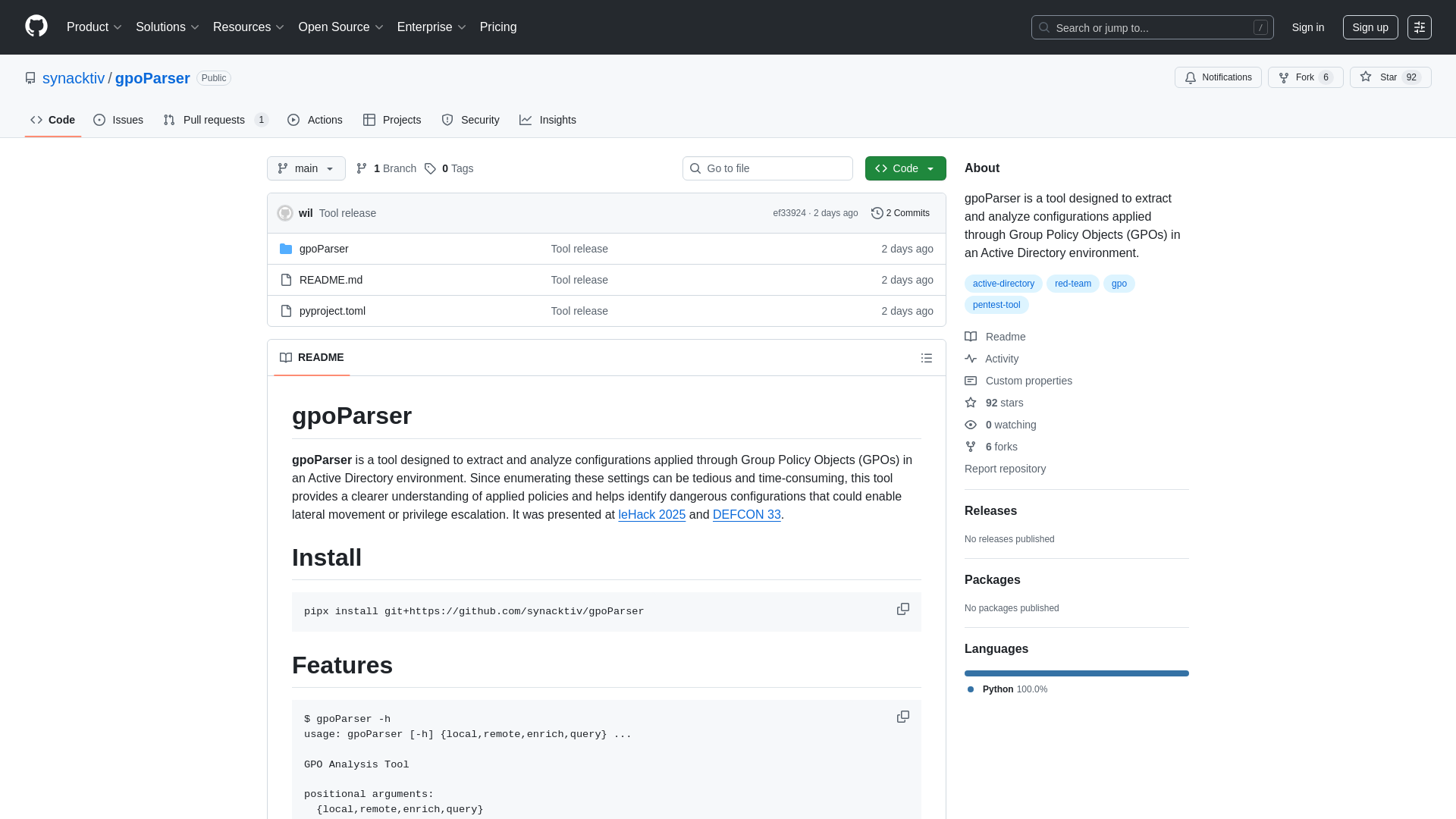
Task: Open the green Code dropdown
Action: [905, 168]
